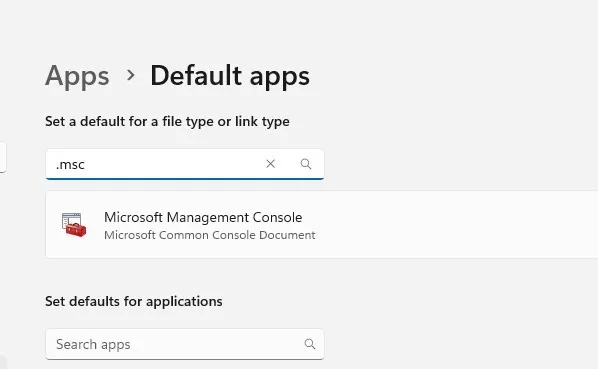
Task: Focus the Search apps input field
Action: coord(185,344)
